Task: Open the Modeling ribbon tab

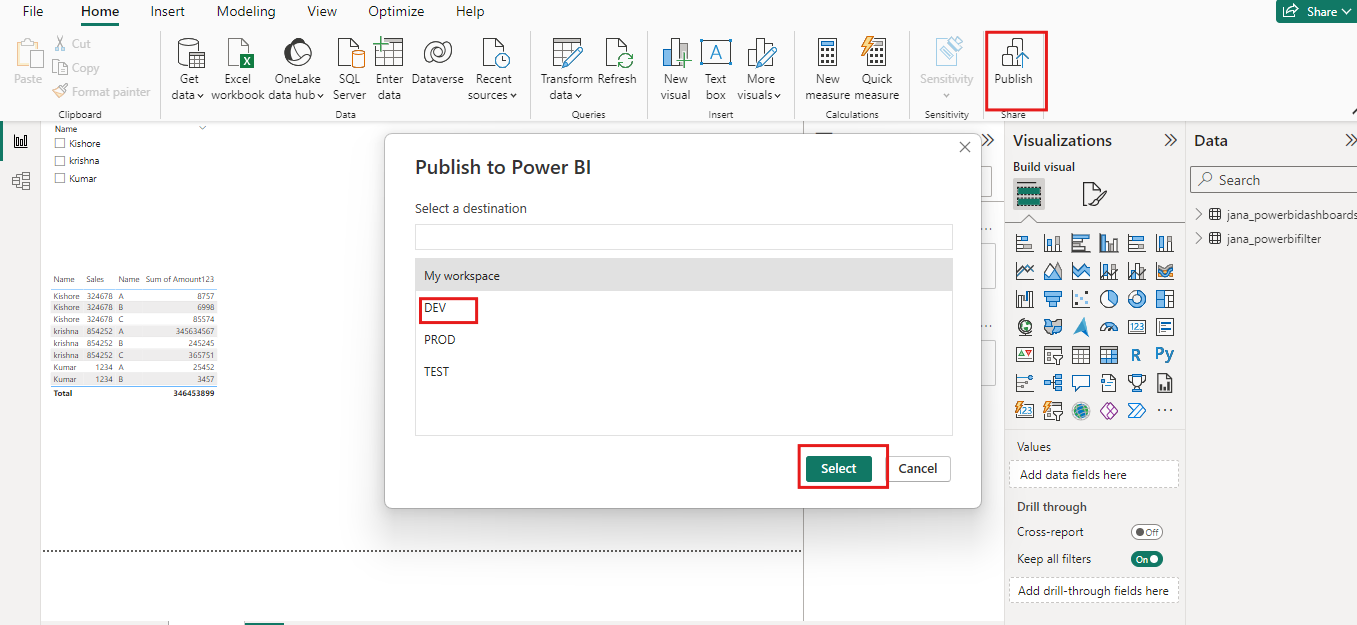Action: pos(246,12)
